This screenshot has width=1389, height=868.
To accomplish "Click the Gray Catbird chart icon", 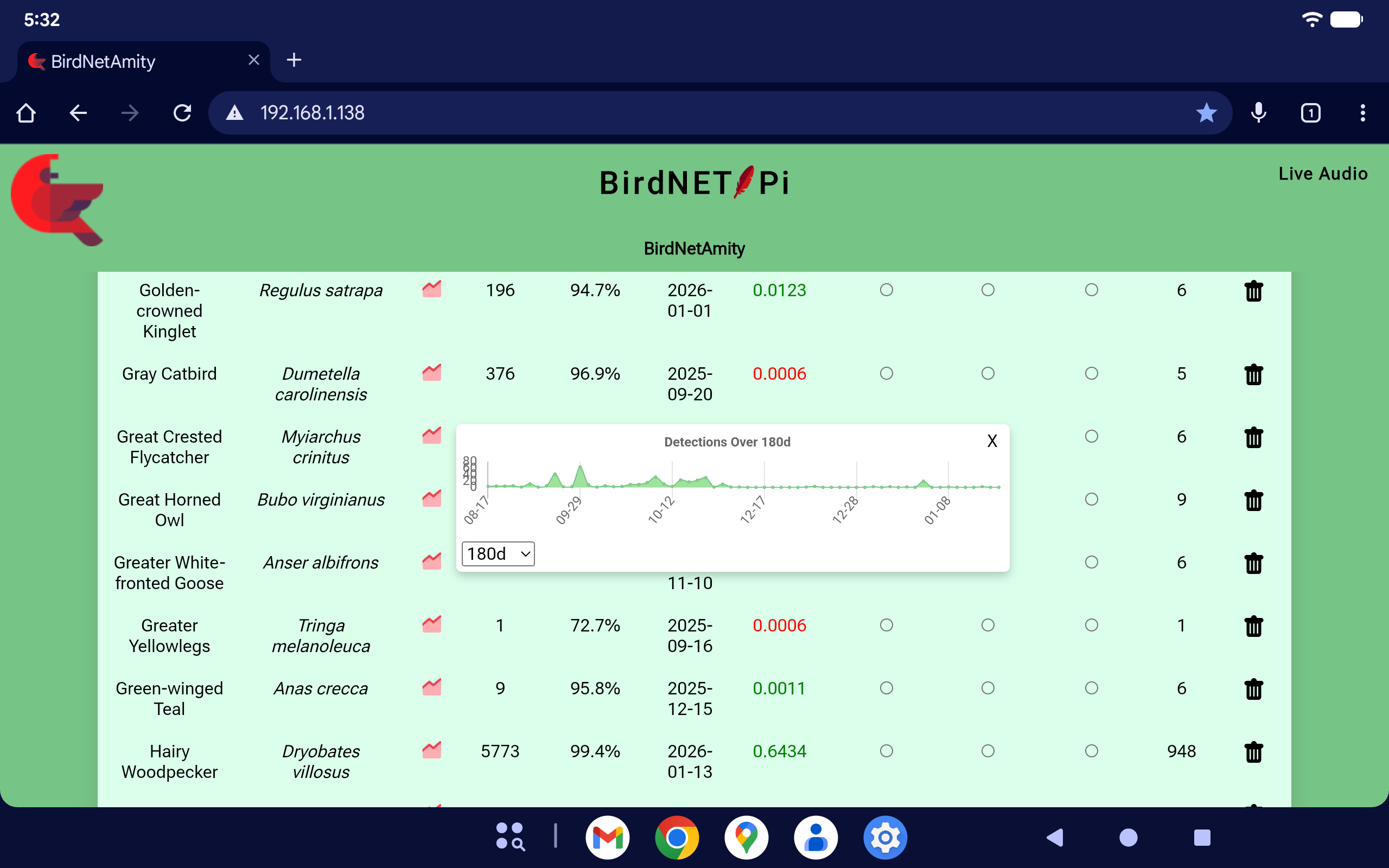I will click(x=432, y=373).
